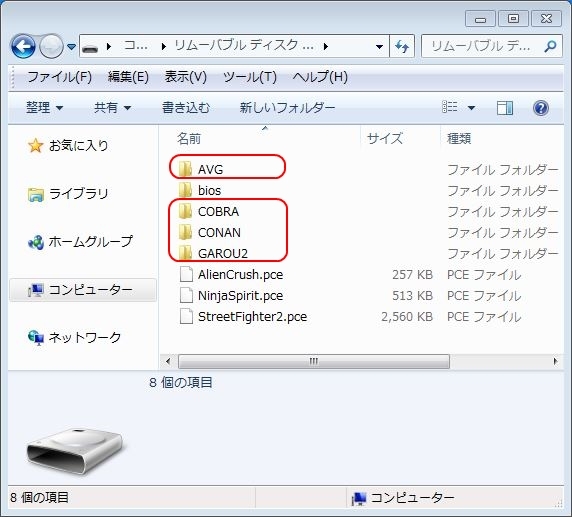
Task: Toggle the preview pane icon
Action: point(505,108)
